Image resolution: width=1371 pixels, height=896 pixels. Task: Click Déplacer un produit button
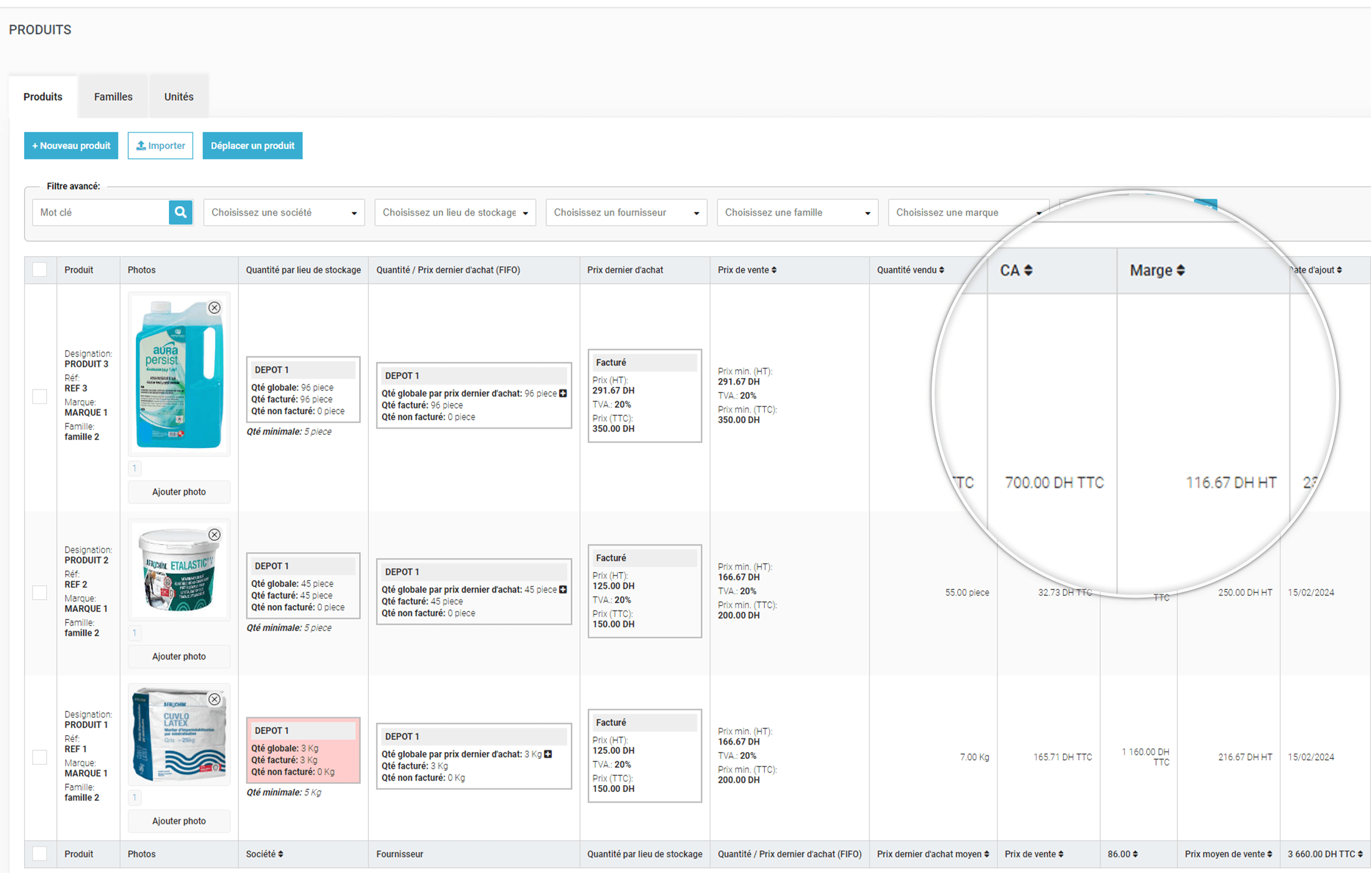pyautogui.click(x=252, y=146)
